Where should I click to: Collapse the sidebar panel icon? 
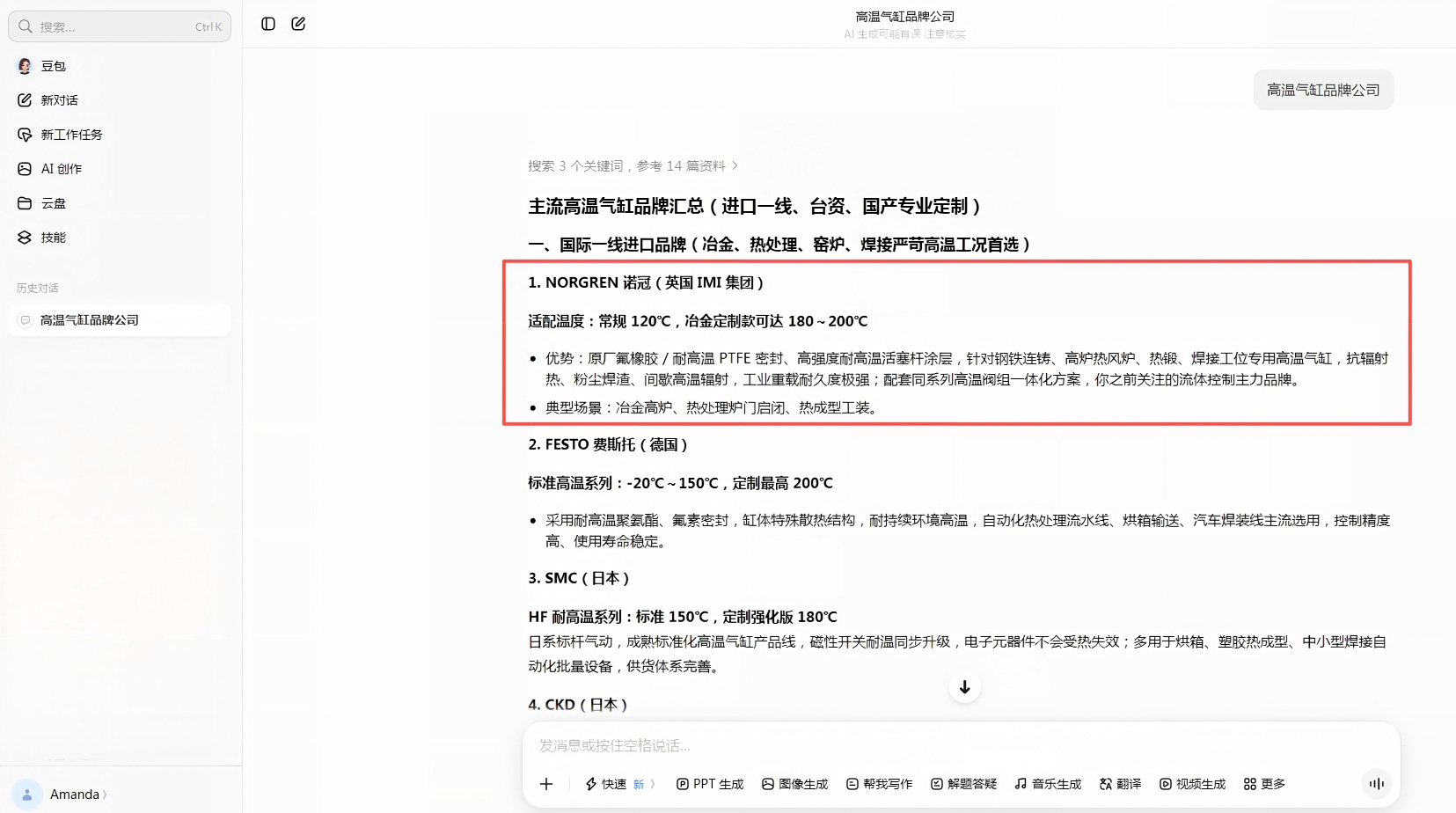click(x=268, y=24)
